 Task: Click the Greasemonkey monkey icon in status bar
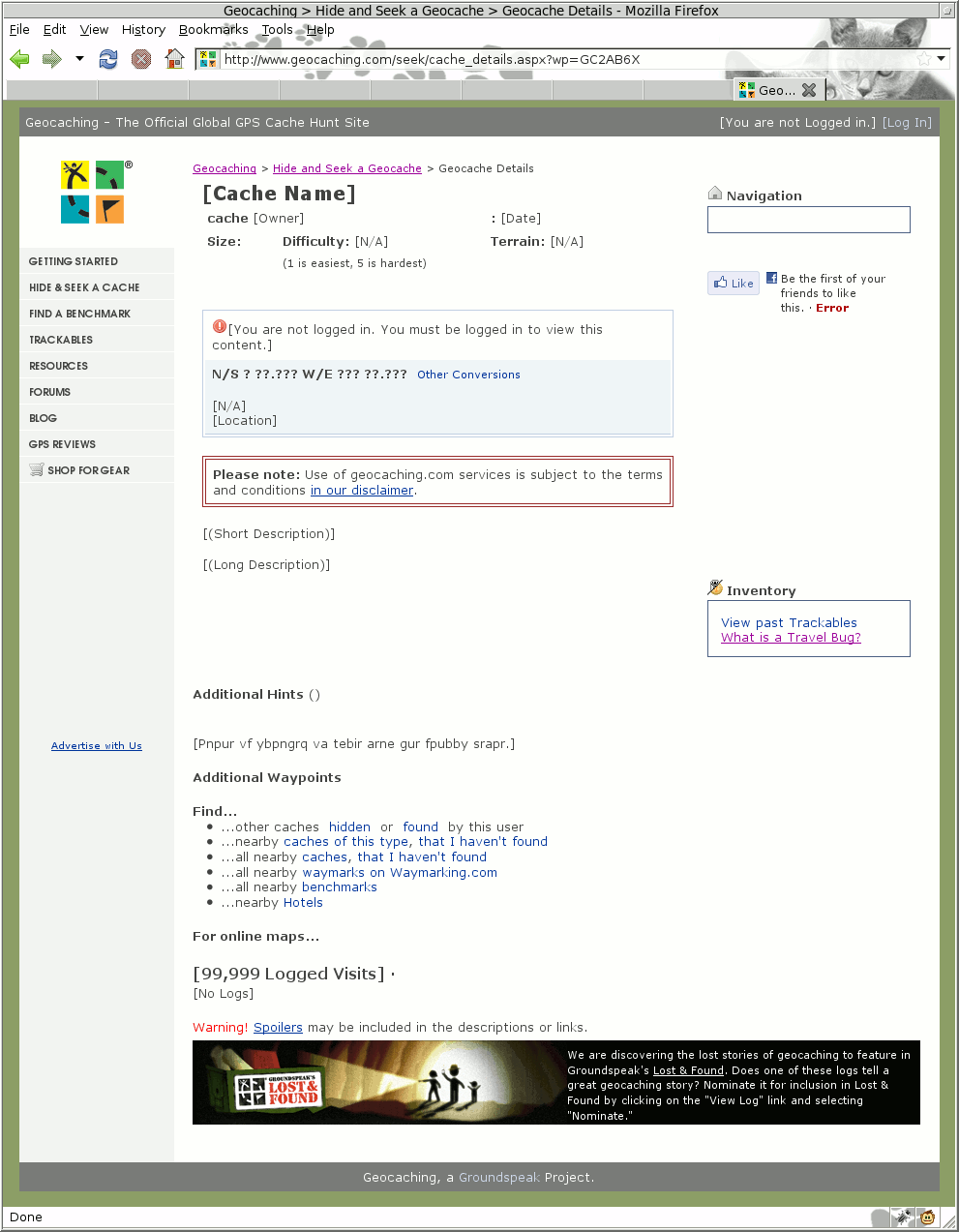(927, 1217)
